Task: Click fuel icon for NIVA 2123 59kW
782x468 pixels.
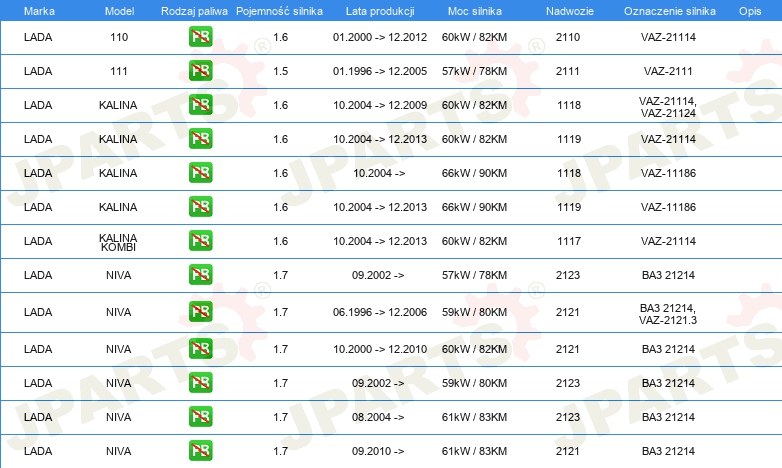Action: (x=200, y=383)
